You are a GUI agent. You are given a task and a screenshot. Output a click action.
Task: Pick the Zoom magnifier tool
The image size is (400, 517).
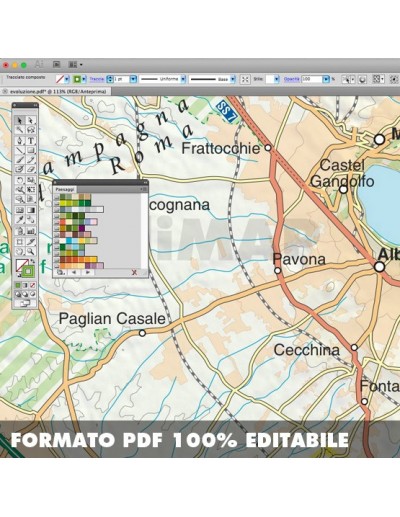pos(31,251)
